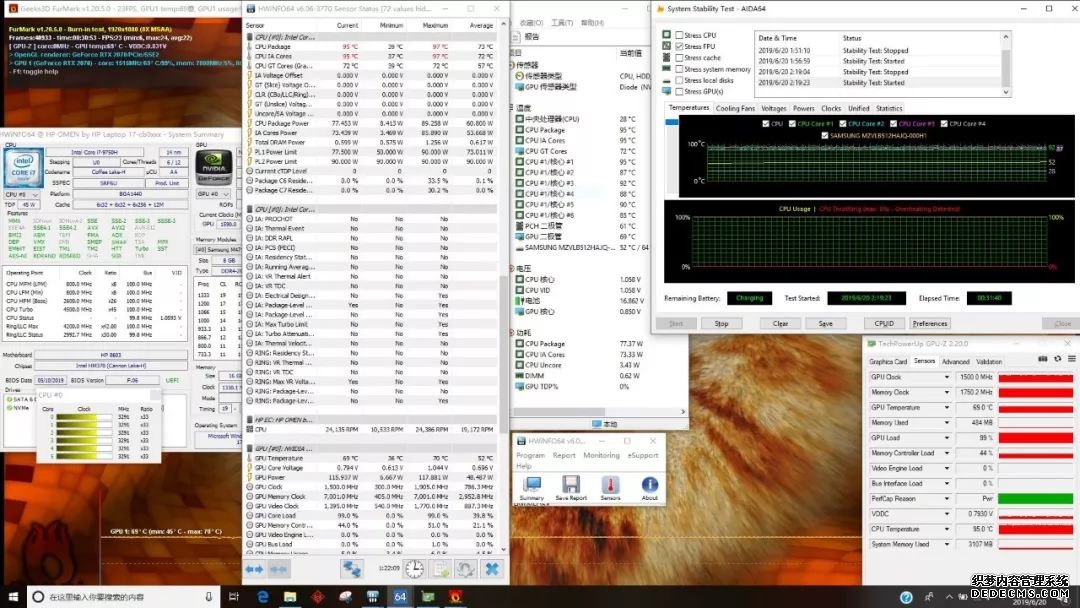Open GPU Clock sensor dropdown in GPU-Z
The width and height of the screenshot is (1080, 608).
click(x=946, y=377)
